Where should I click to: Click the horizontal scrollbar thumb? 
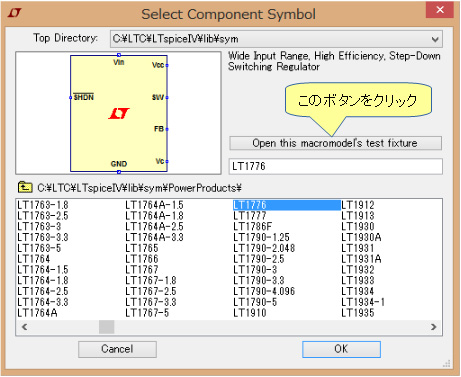107,327
